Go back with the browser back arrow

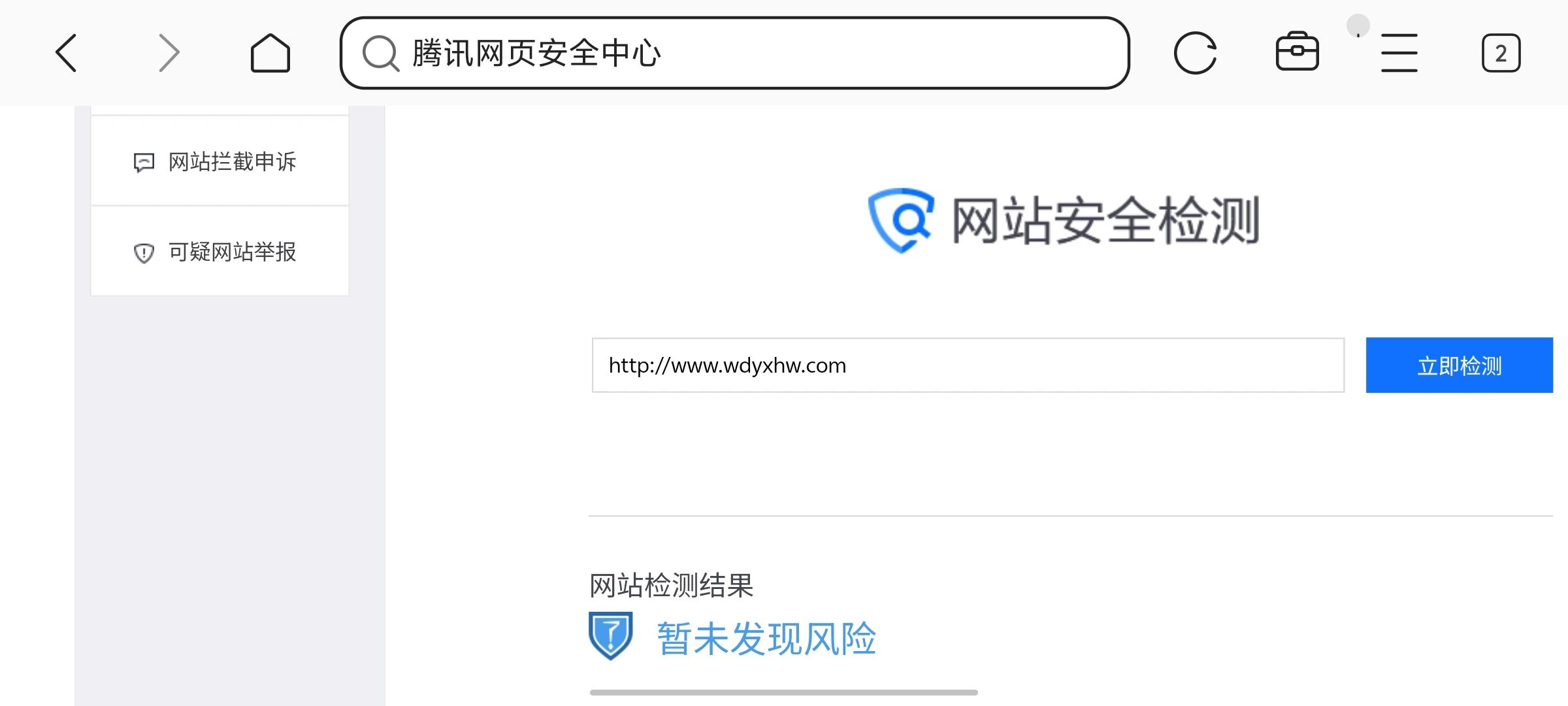66,53
